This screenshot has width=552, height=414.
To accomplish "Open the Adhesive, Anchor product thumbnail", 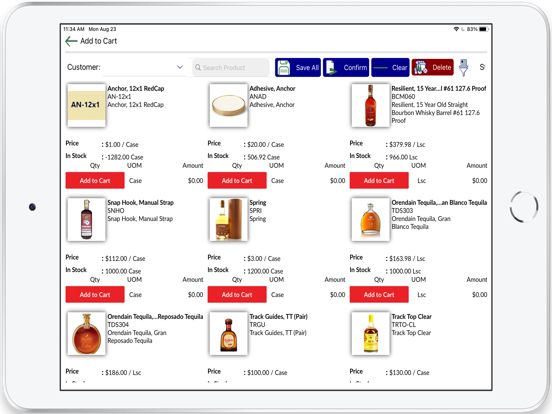I will (x=228, y=105).
